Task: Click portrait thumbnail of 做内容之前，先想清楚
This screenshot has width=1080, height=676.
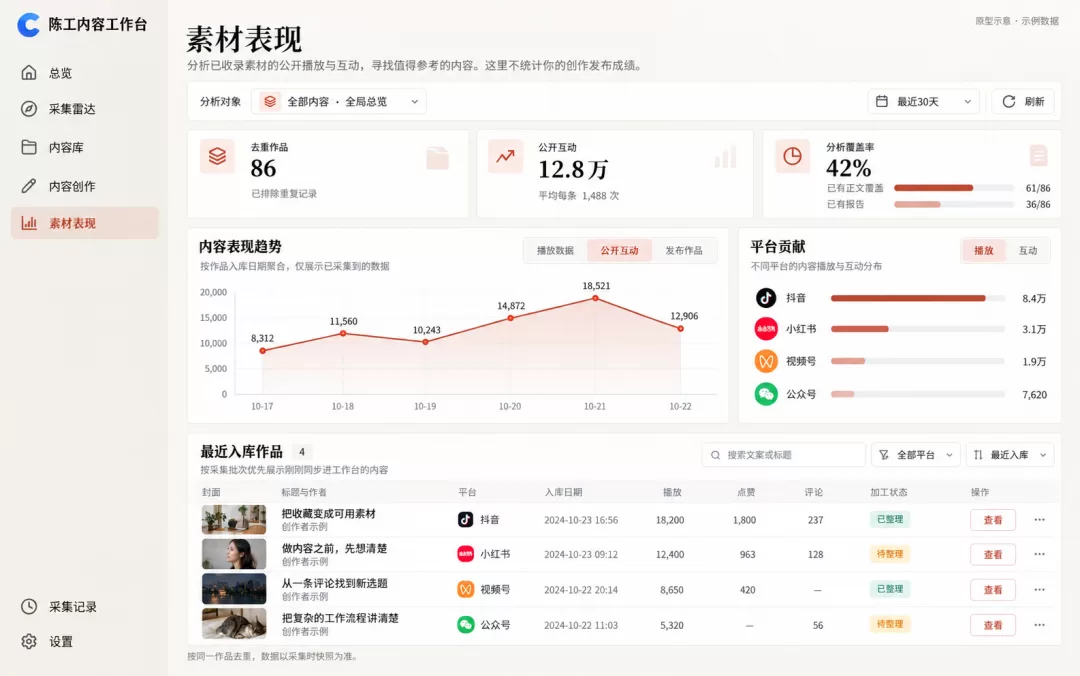Action: (233, 554)
